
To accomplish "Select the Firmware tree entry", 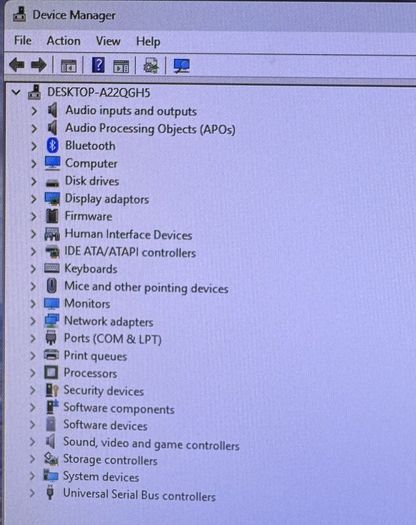I will pyautogui.click(x=88, y=216).
